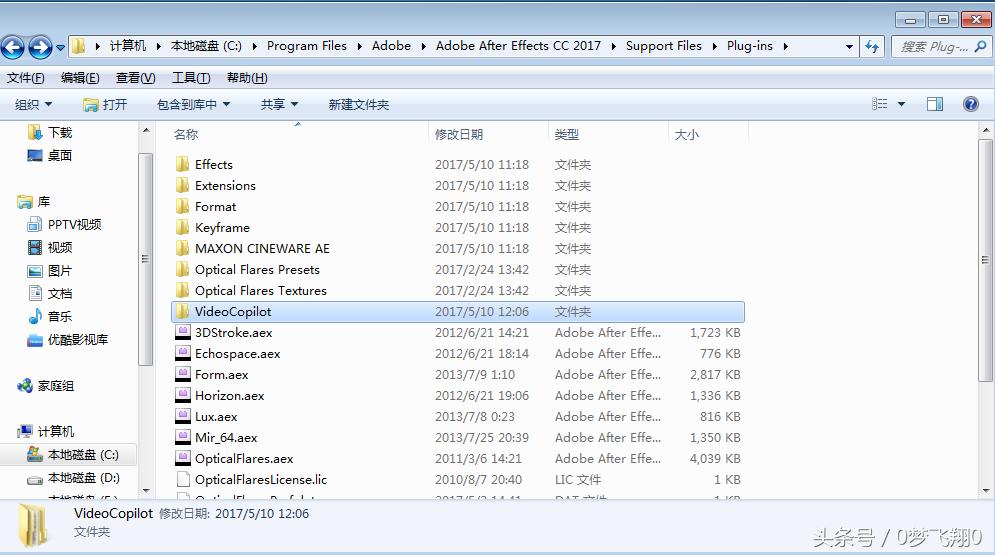The image size is (995, 555).
Task: Open 图片 library icon
Action: 35,271
